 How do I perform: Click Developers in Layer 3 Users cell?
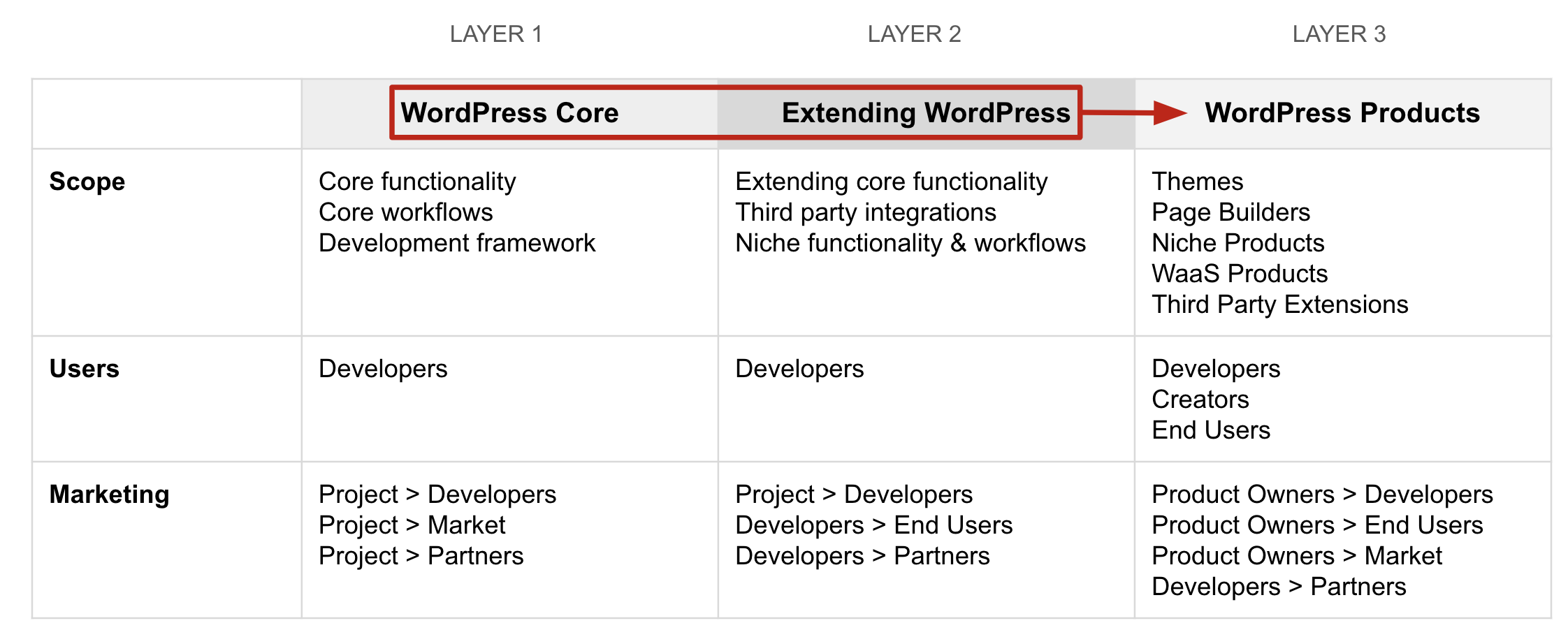coord(1216,369)
